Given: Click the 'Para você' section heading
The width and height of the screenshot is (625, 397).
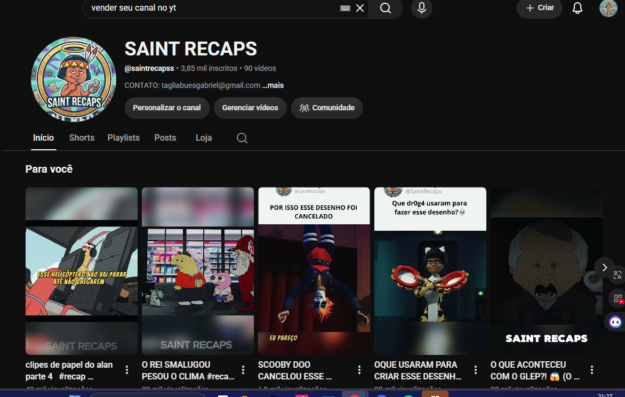Looking at the screenshot, I should coord(49,169).
